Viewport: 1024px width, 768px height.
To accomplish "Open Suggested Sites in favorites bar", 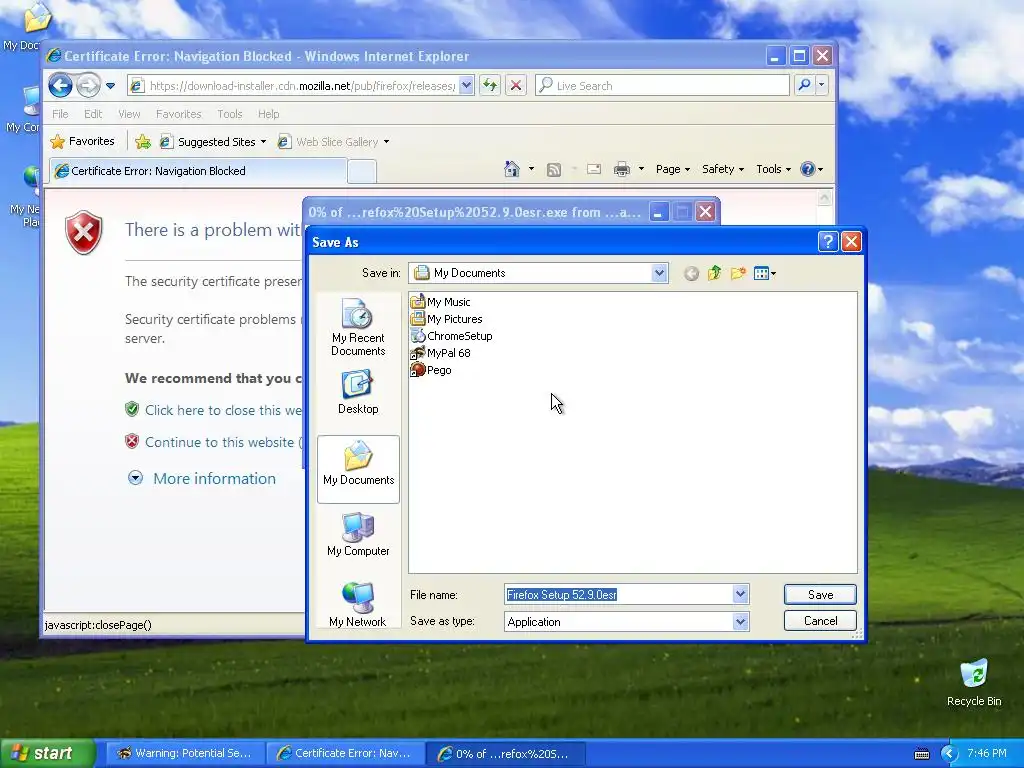I will [x=213, y=142].
